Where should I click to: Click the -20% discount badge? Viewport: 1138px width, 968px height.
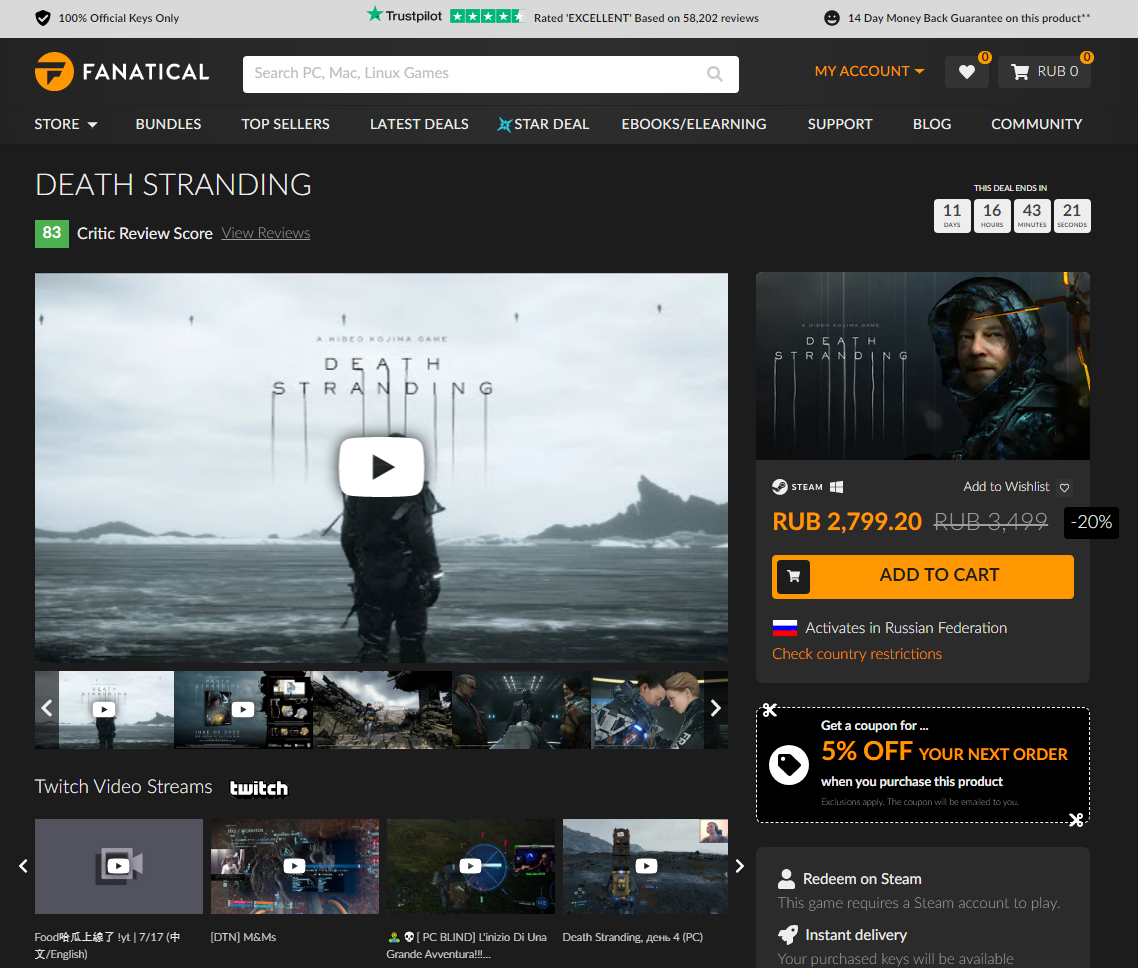tap(1091, 522)
